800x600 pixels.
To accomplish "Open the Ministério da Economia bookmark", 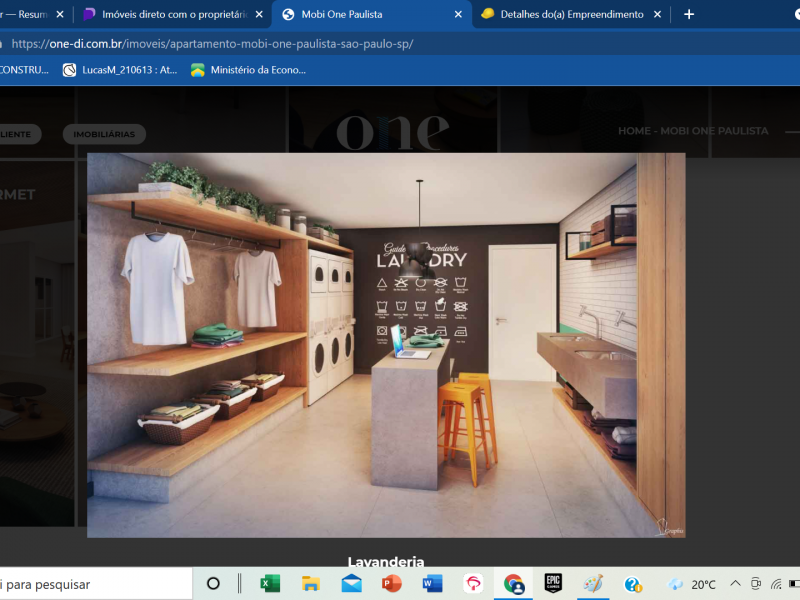I will point(248,70).
